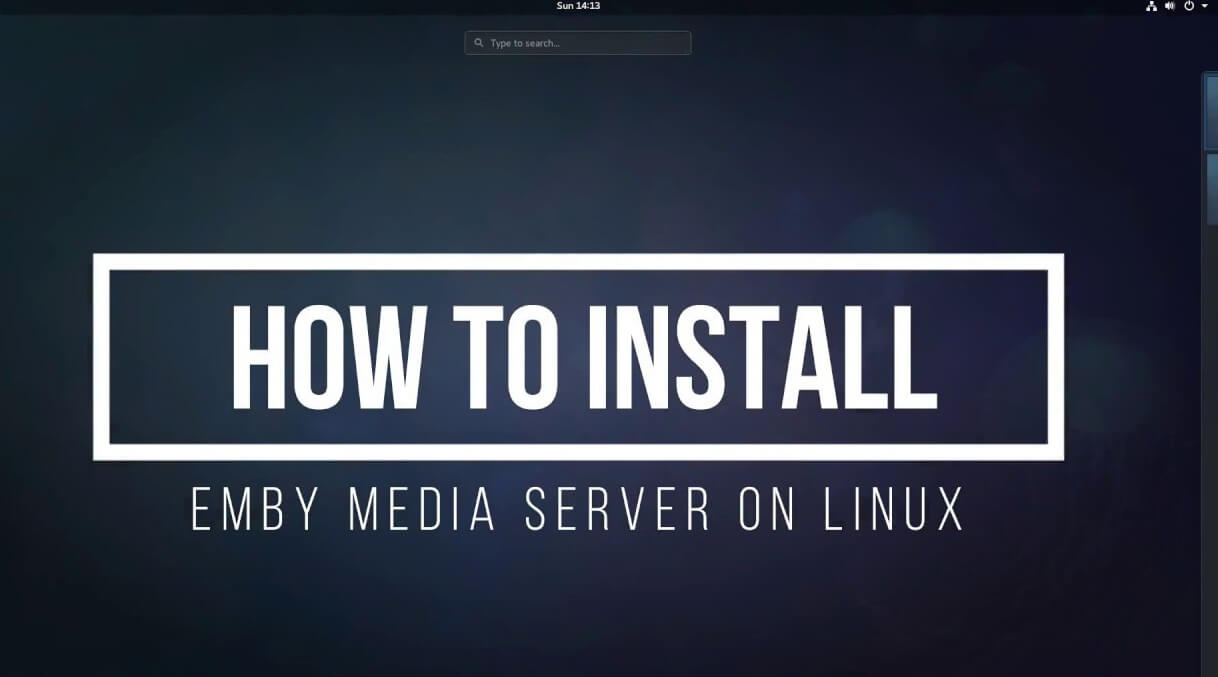This screenshot has height=677, width=1218.
Task: Expand the system menu dropdown arrow
Action: (1204, 6)
